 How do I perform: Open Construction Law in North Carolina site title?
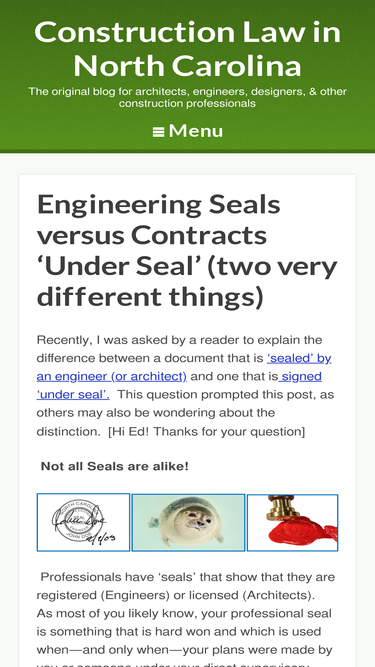coord(188,48)
